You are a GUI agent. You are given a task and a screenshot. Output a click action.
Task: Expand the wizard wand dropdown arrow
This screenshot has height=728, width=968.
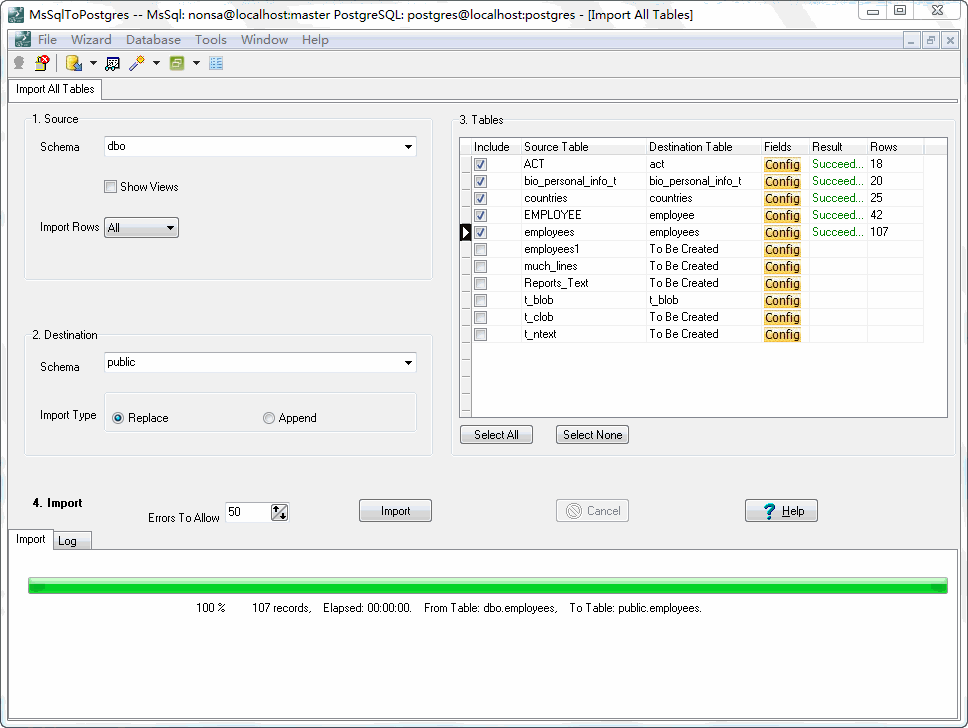pyautogui.click(x=156, y=63)
